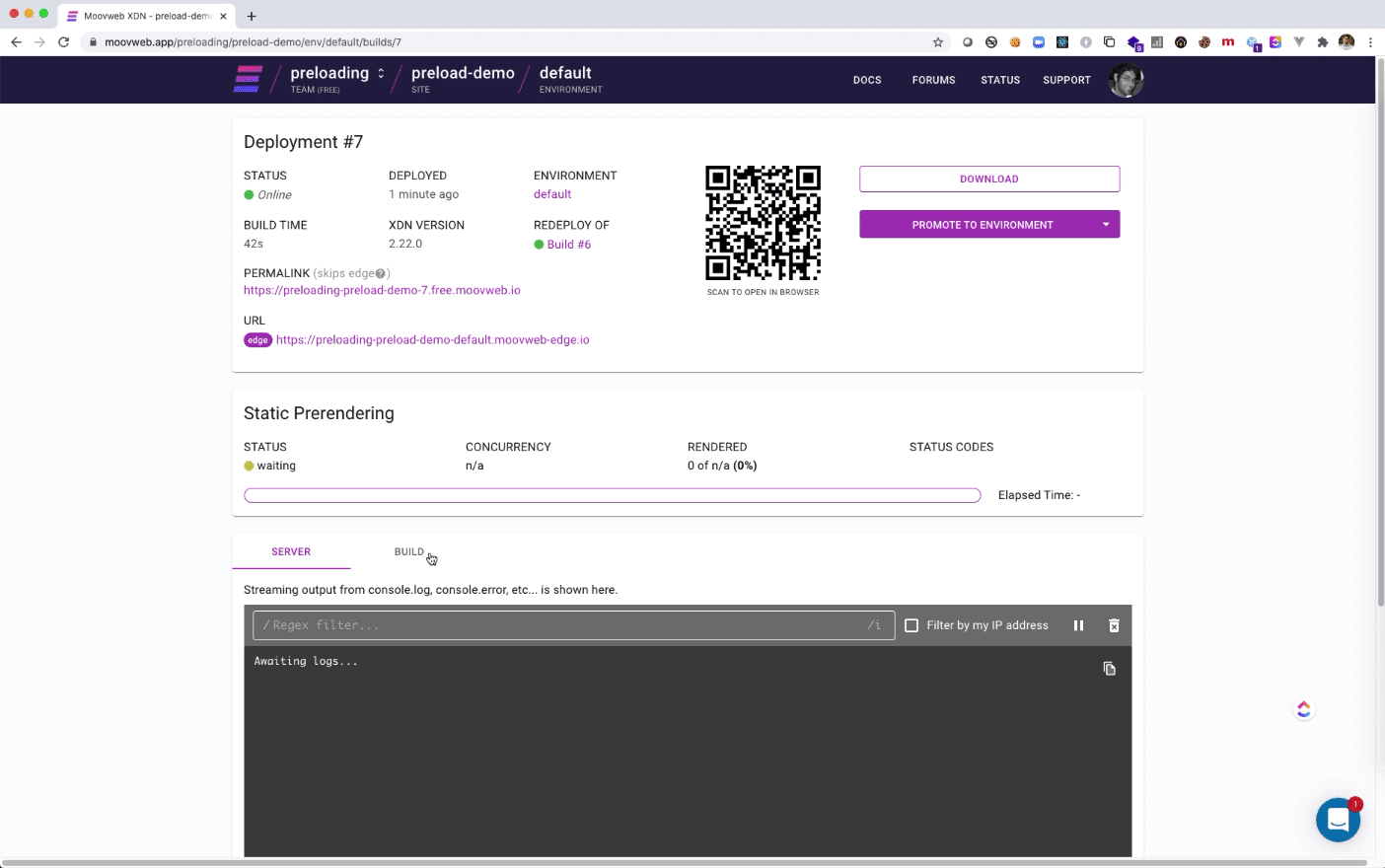Click the Vue devtools extension icon
This screenshot has width=1385, height=868.
pyautogui.click(x=1299, y=42)
